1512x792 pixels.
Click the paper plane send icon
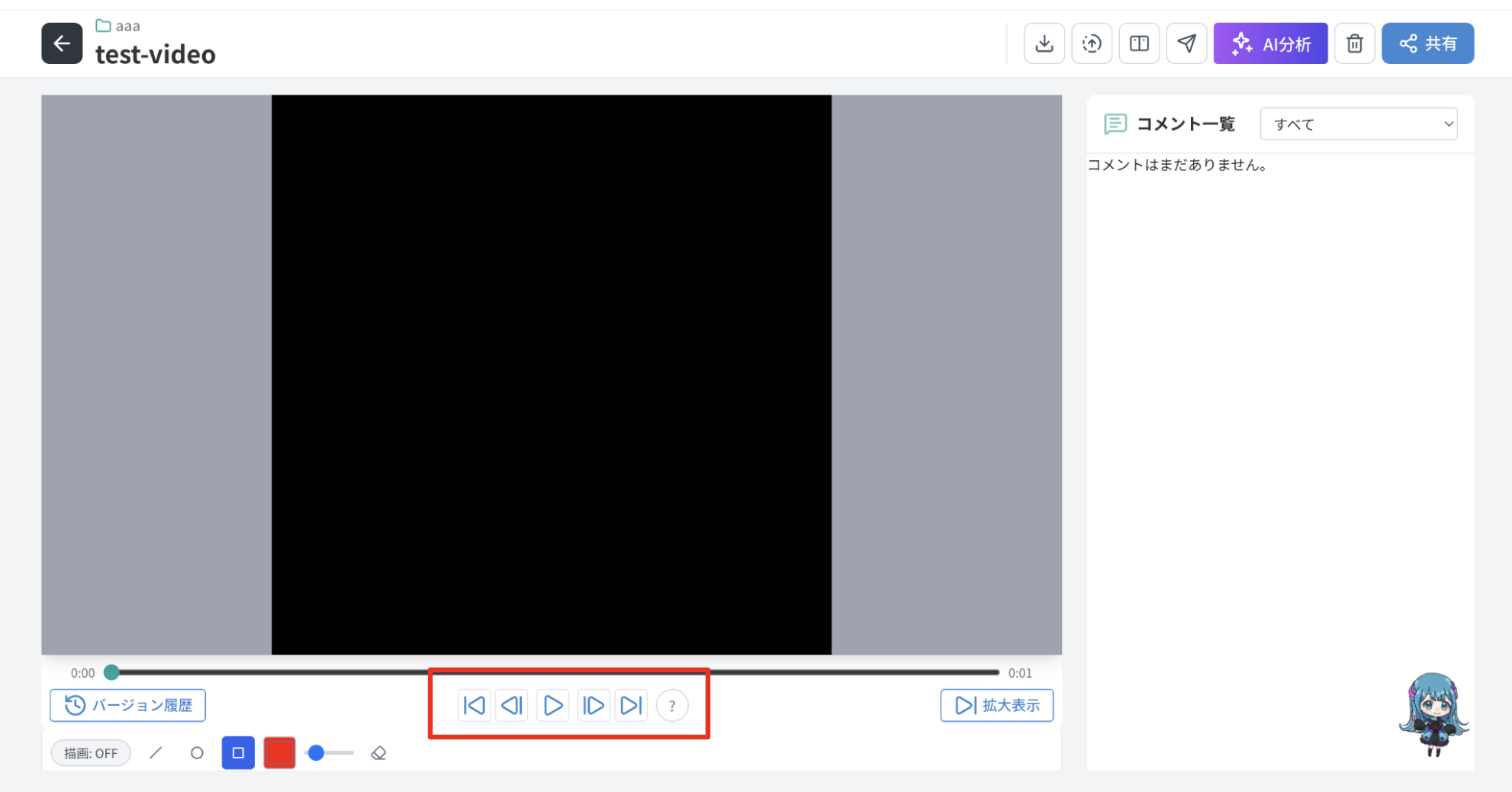point(1186,43)
